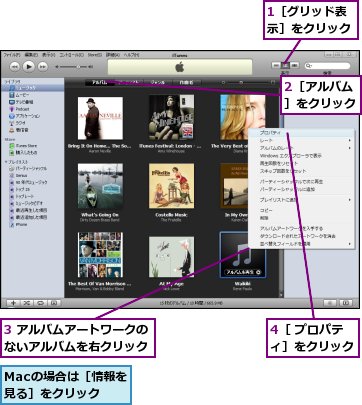Expand the アルバムのレート submenu
This screenshot has height=405, width=362.
click(x=302, y=148)
